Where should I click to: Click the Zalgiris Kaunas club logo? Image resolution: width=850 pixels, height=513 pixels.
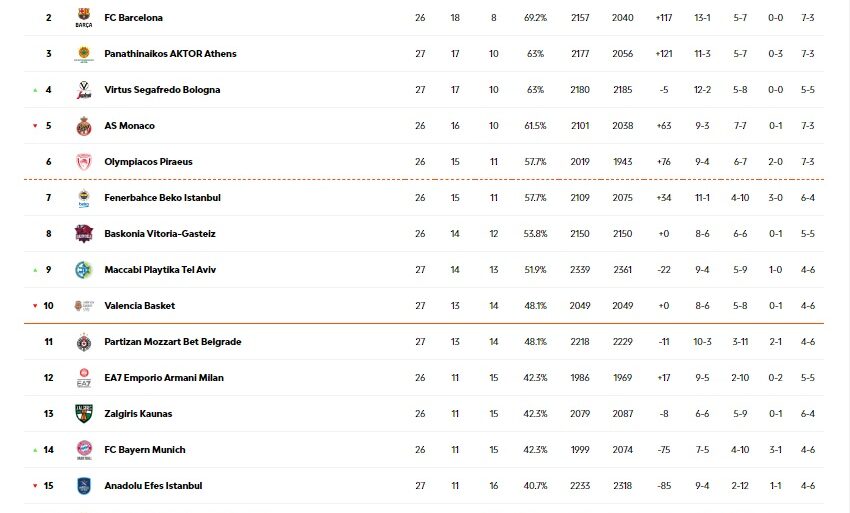[x=84, y=414]
